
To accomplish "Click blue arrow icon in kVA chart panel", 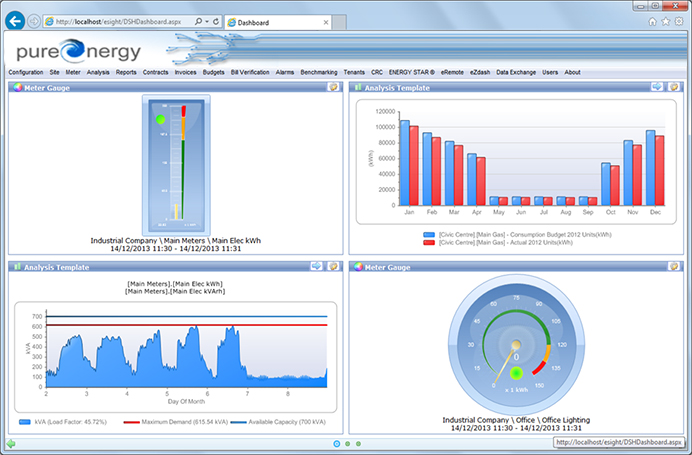I will [316, 266].
